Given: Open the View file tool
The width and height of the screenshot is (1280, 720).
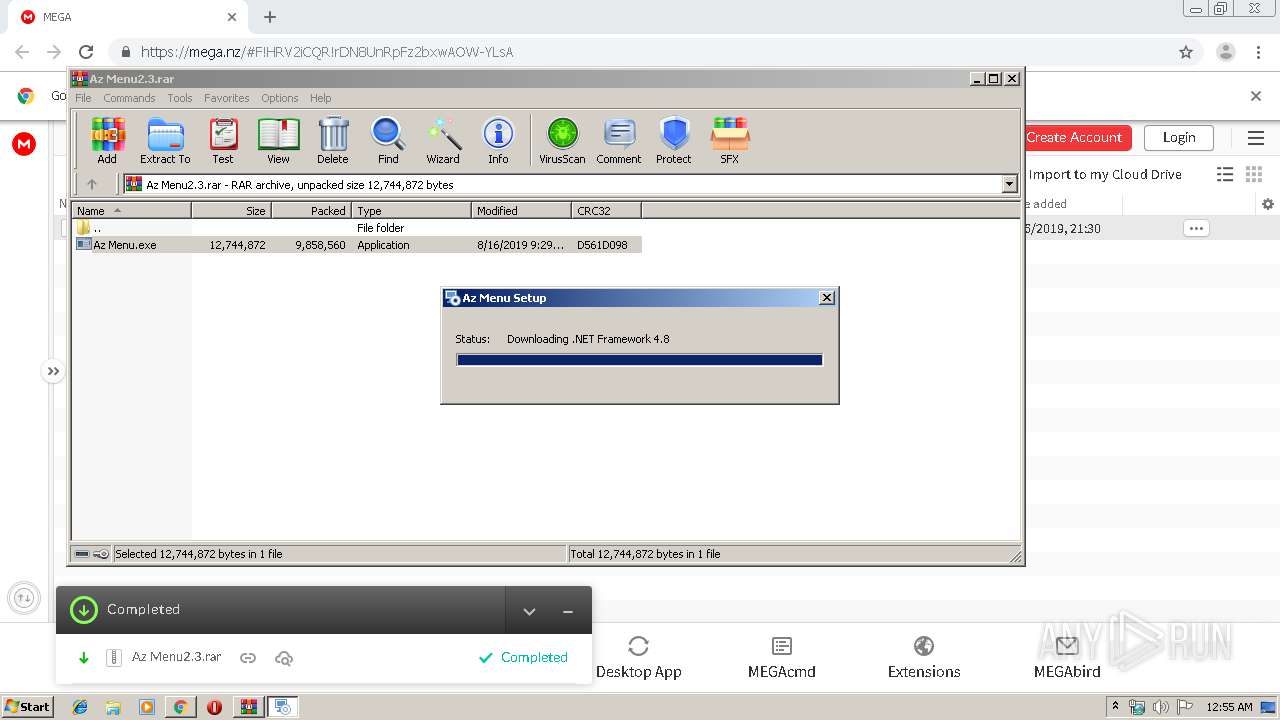Looking at the screenshot, I should pos(278,140).
